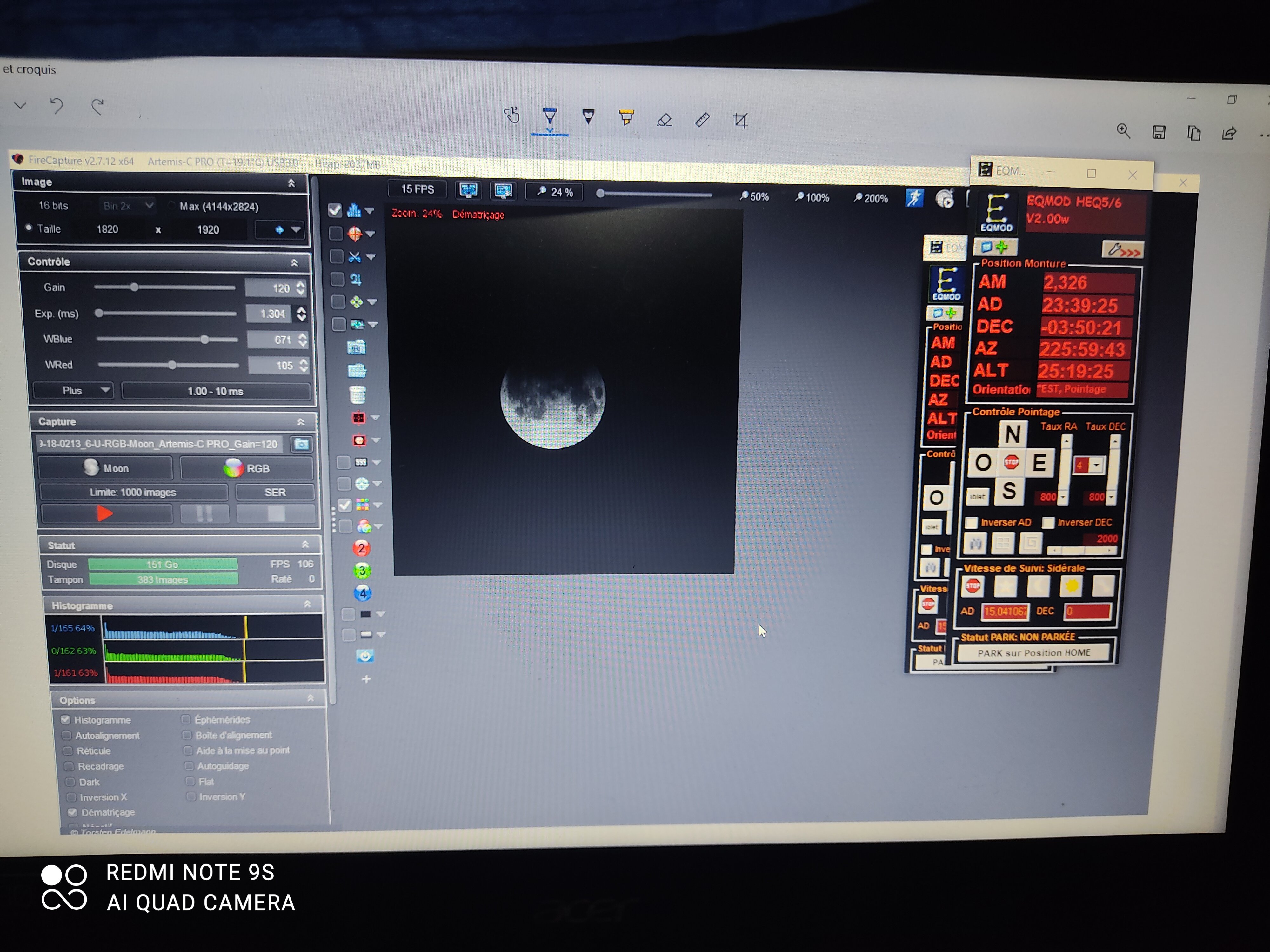The image size is (1270, 952).
Task: Adjust the Gain slider
Action: [134, 287]
